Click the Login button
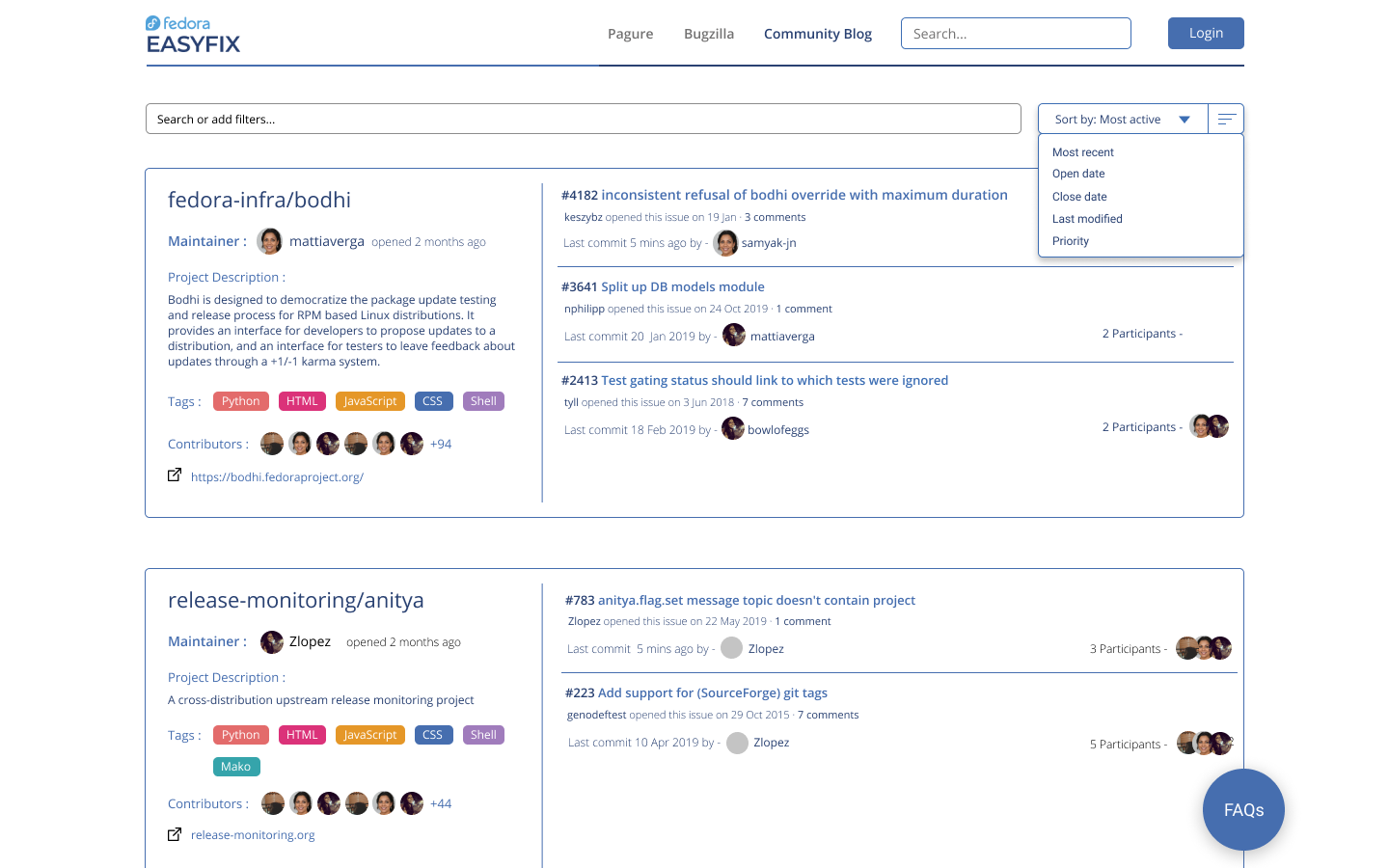Screen dimensions: 1389x868 tap(1206, 33)
